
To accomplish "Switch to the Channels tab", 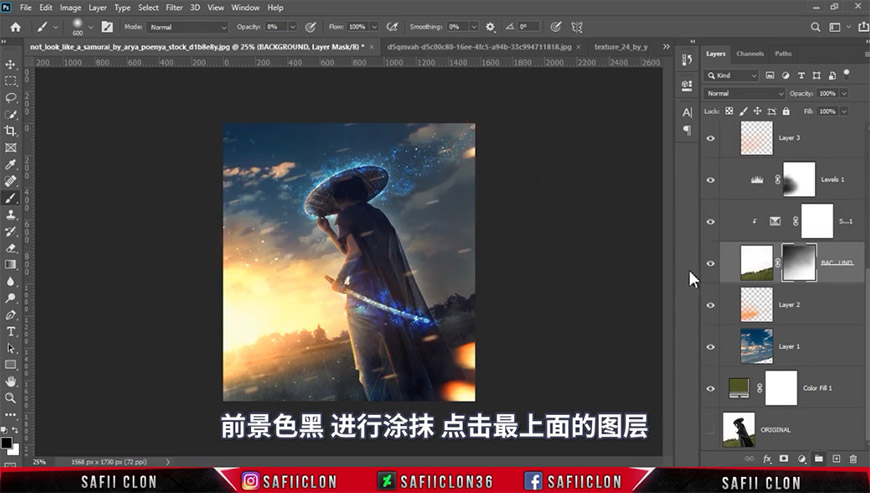I will pos(750,54).
